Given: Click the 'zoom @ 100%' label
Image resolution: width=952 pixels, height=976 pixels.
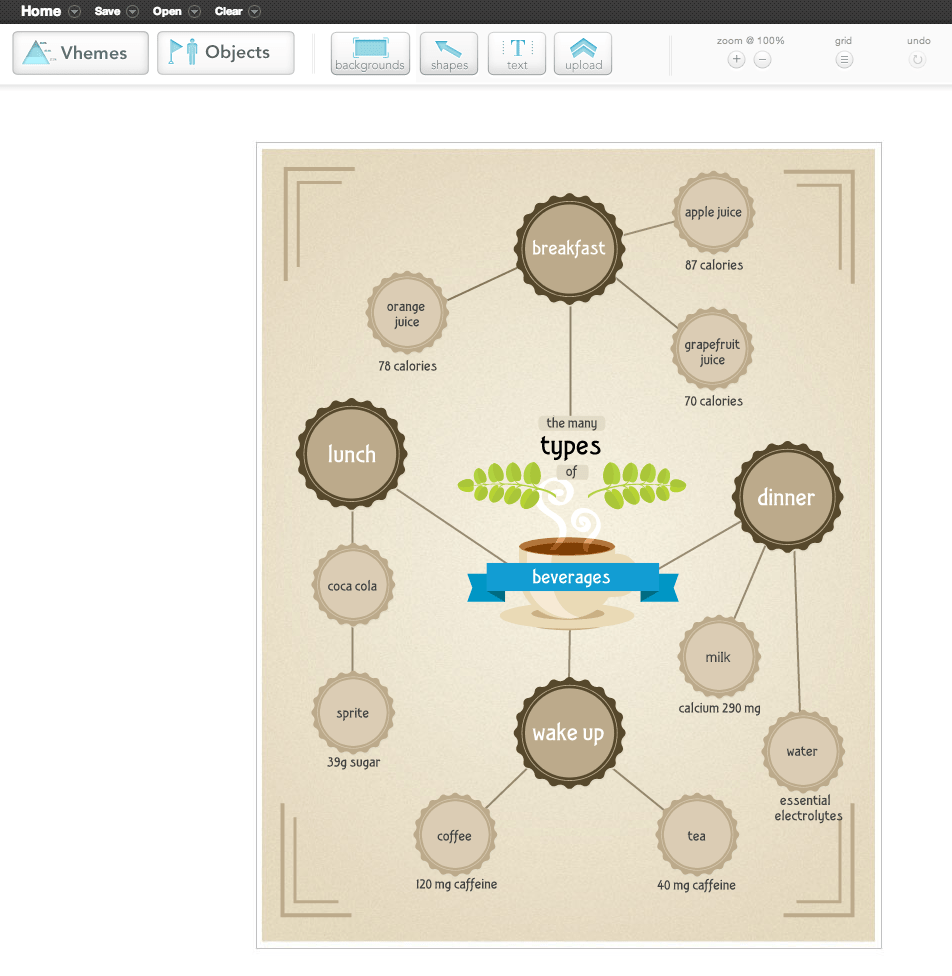Looking at the screenshot, I should pyautogui.click(x=750, y=40).
